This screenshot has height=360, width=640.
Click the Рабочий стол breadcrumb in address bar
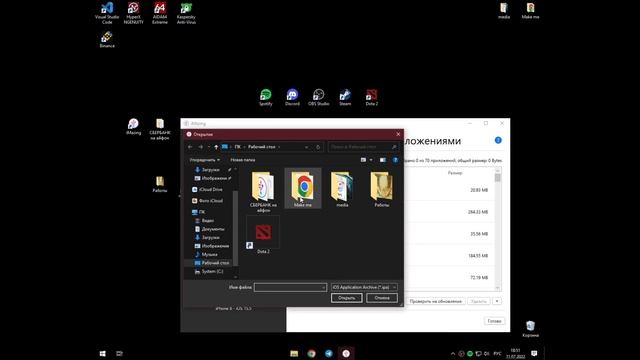[262, 147]
